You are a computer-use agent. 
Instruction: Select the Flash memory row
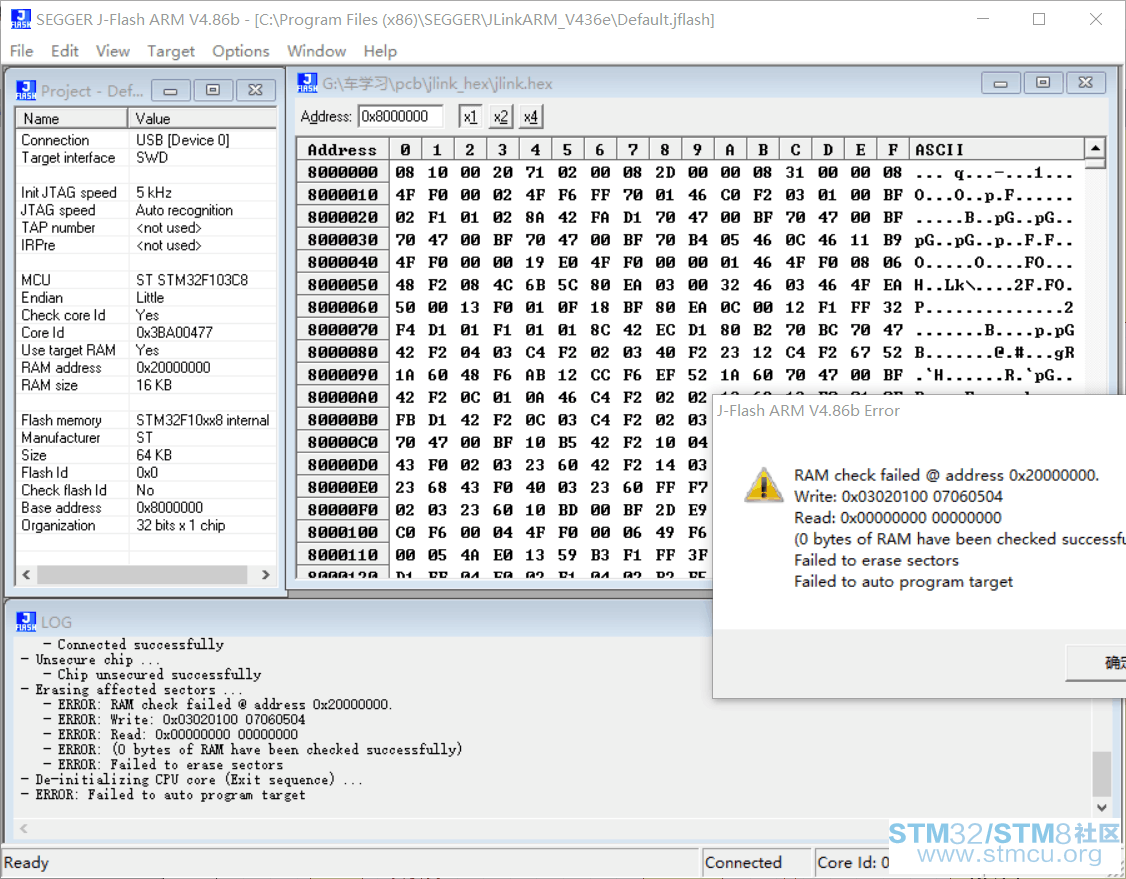[x=146, y=420]
